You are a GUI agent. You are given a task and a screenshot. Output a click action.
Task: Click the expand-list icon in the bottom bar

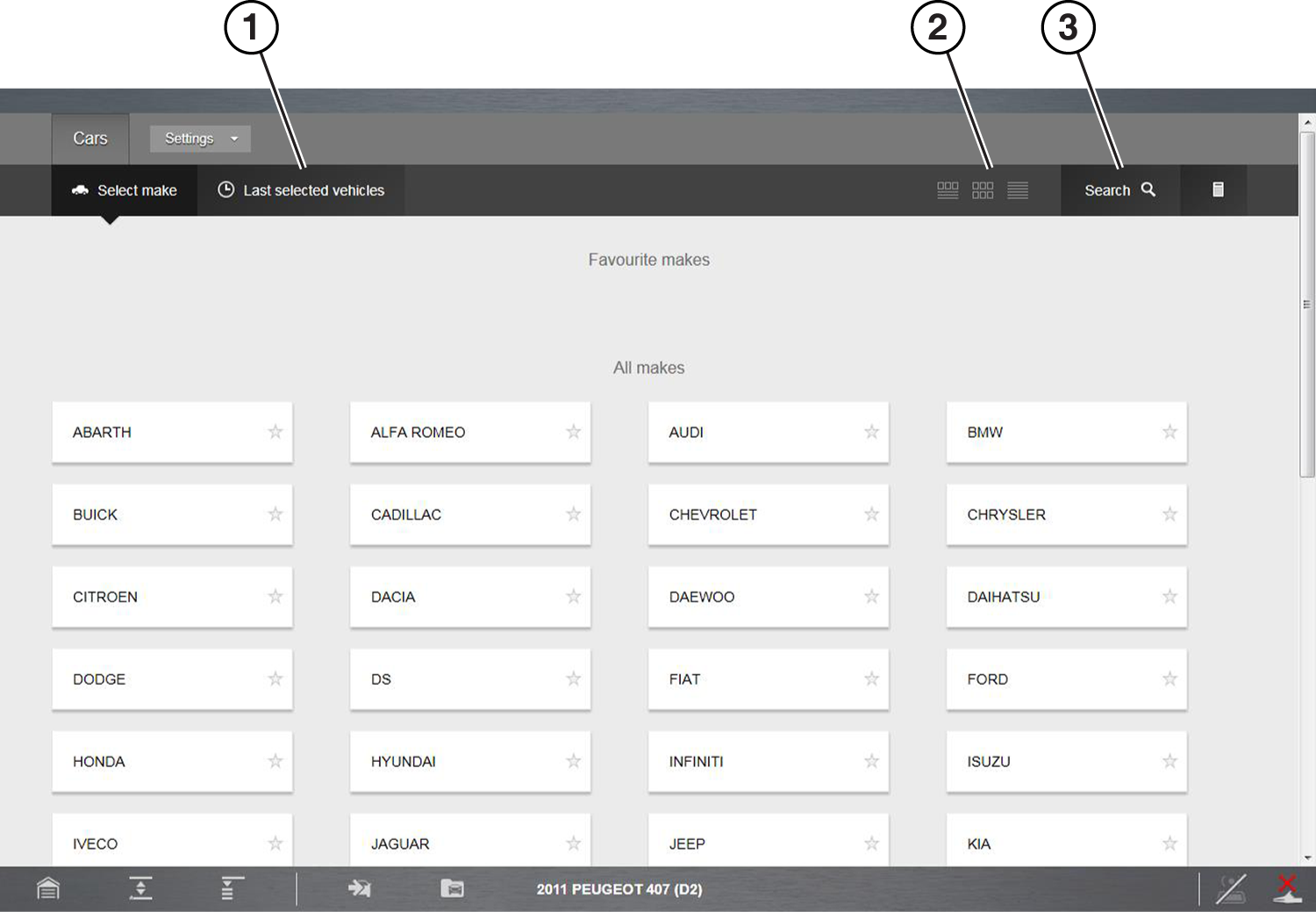pos(232,889)
